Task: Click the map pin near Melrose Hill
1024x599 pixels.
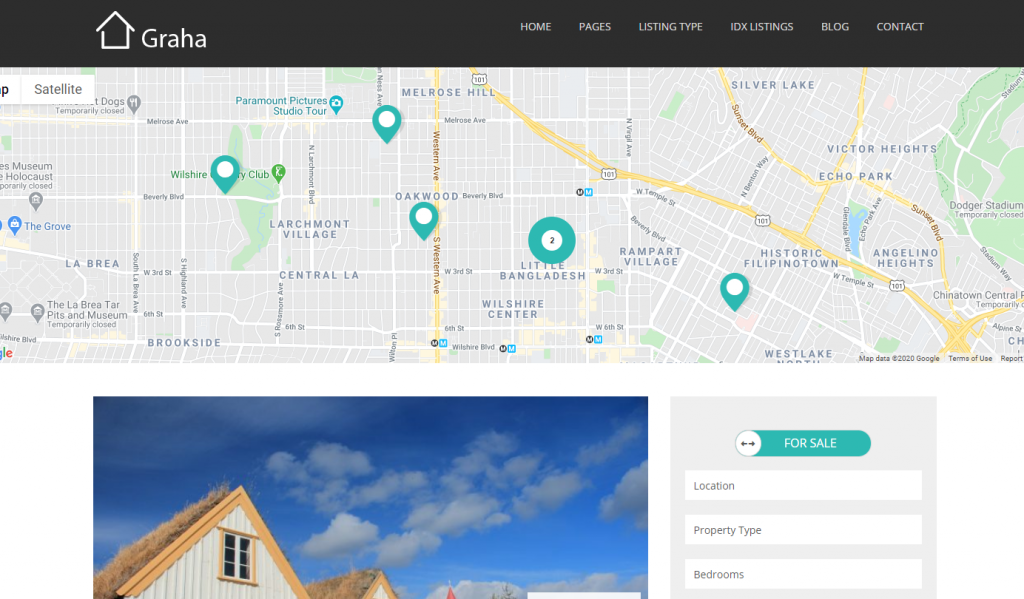Action: point(386,122)
